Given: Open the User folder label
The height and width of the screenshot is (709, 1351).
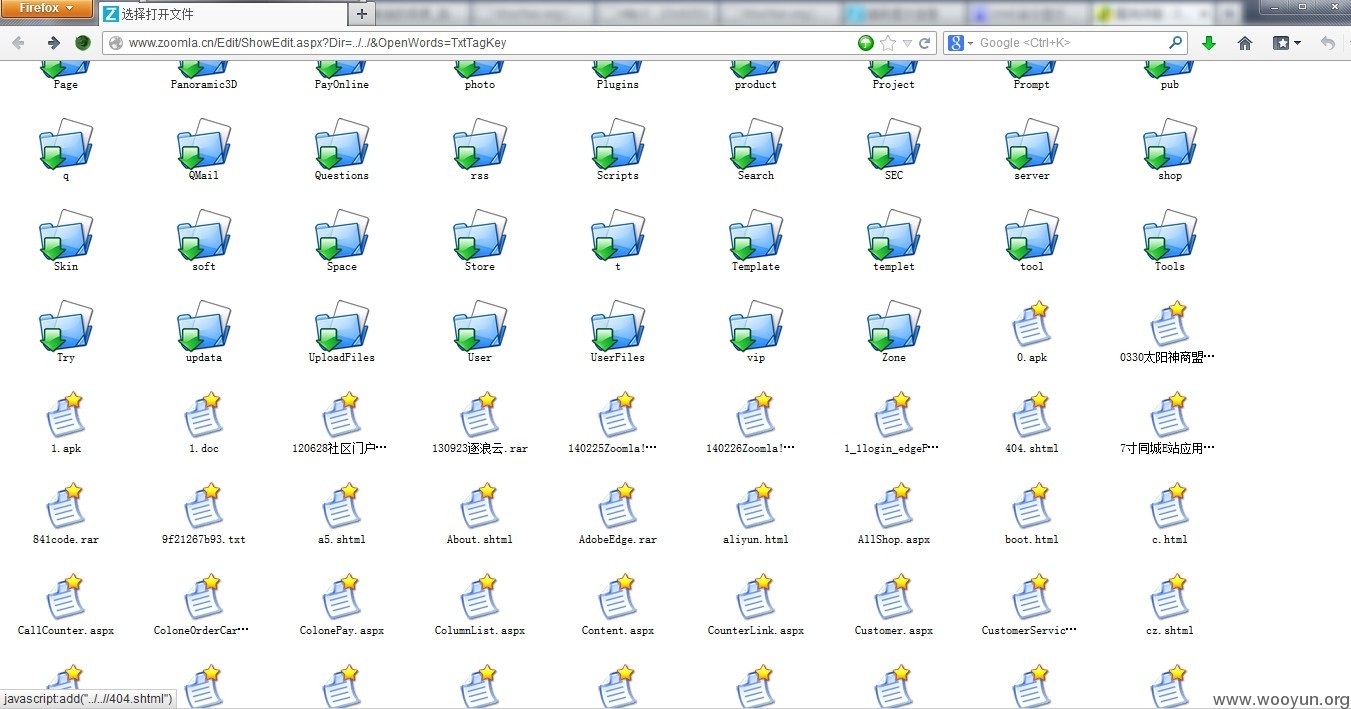Looking at the screenshot, I should click(x=480, y=358).
